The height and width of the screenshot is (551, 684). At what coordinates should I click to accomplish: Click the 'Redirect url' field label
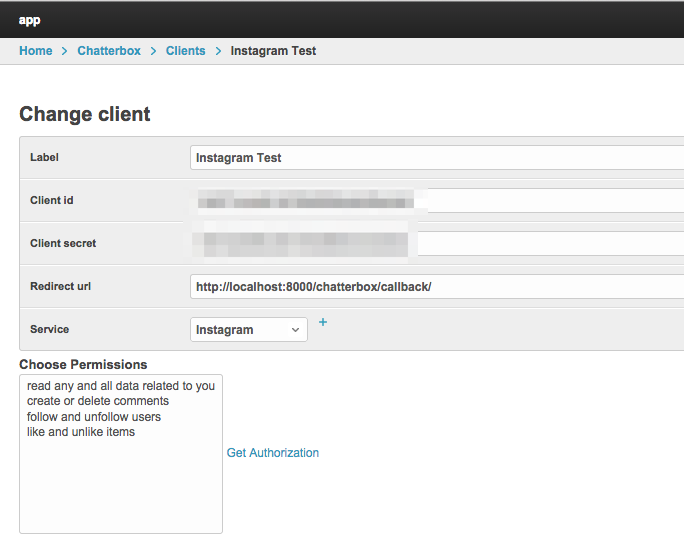(60, 287)
